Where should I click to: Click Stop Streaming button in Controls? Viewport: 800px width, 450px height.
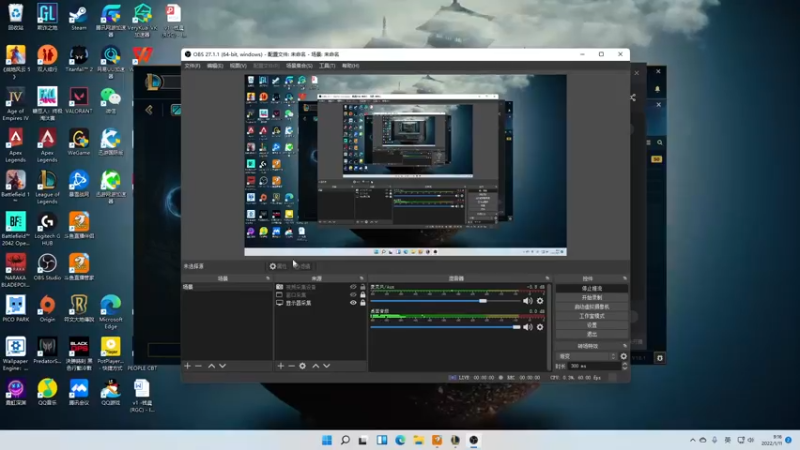(x=591, y=288)
